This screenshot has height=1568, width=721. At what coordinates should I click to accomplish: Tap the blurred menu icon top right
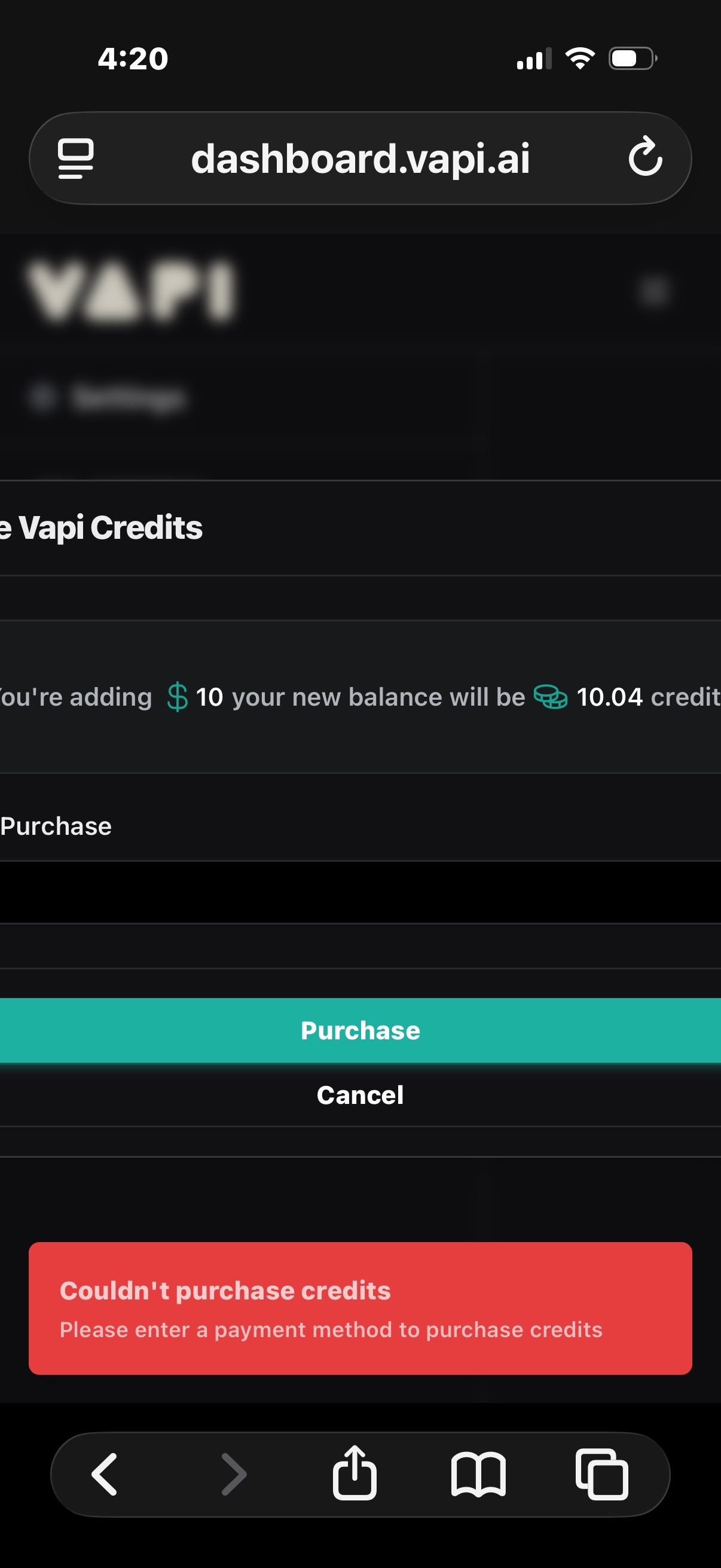pyautogui.click(x=655, y=291)
